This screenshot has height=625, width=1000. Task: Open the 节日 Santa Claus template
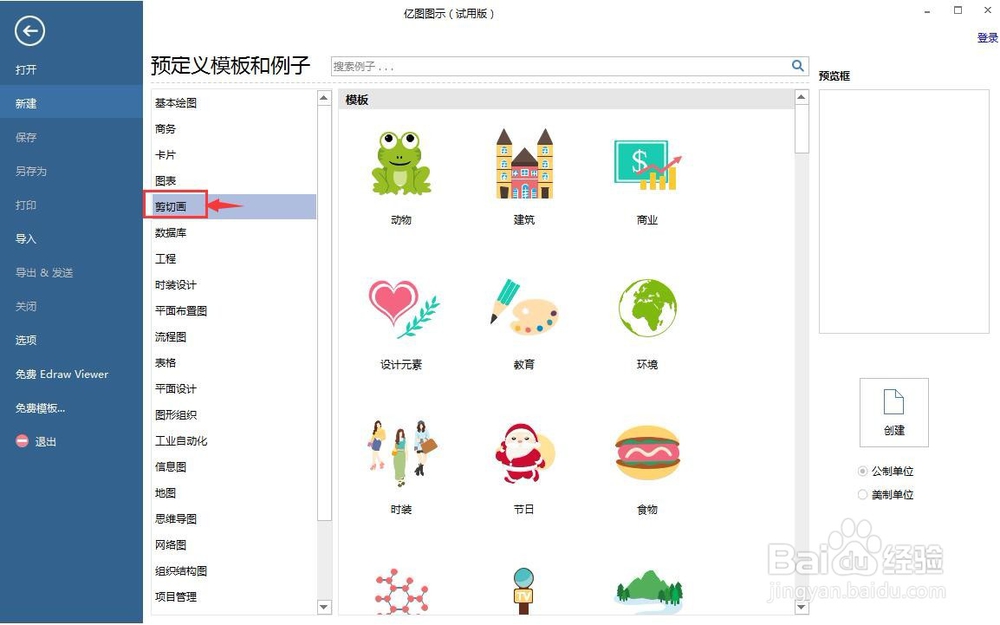pos(525,453)
